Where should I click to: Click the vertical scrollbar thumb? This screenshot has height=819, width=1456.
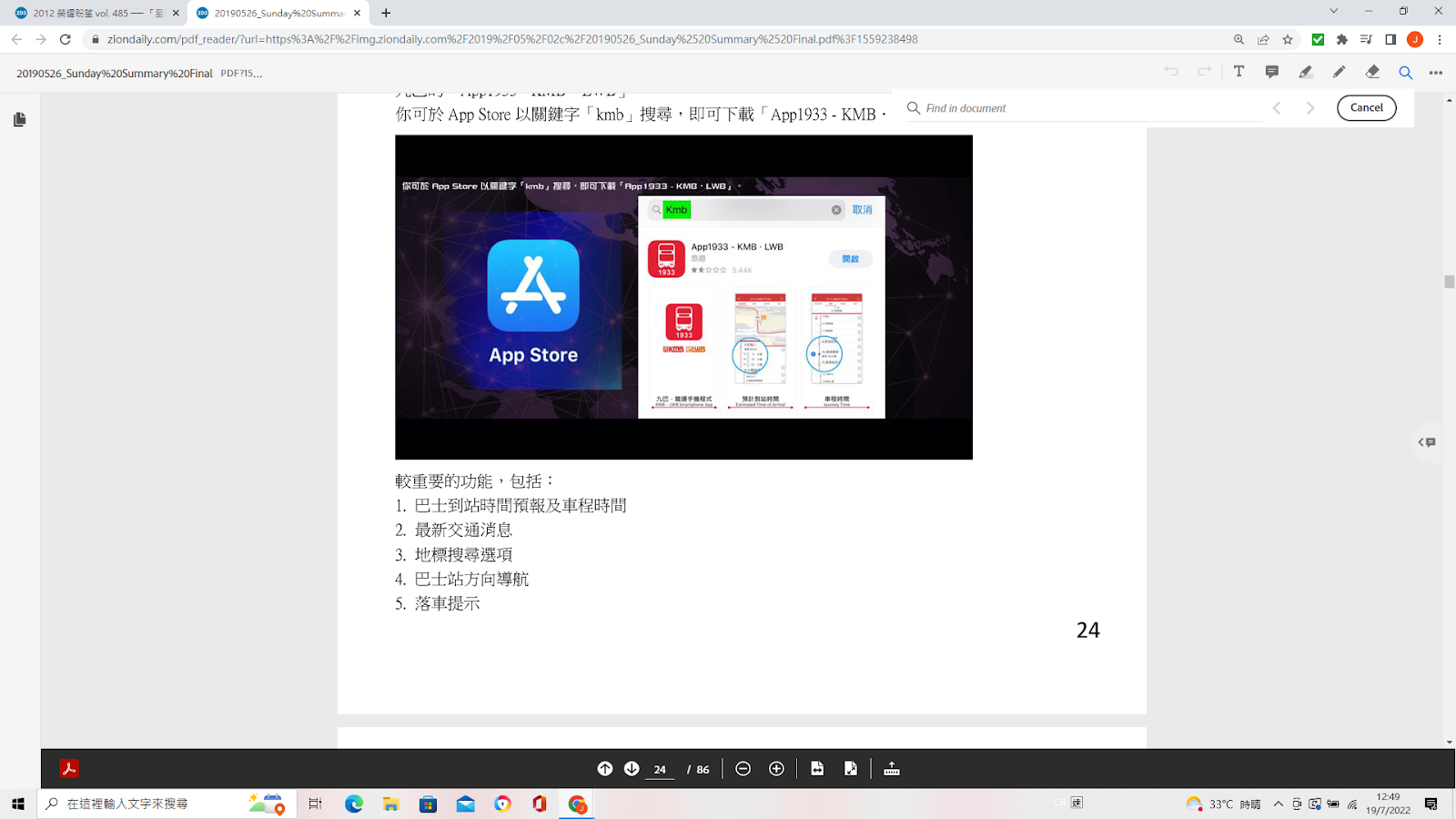(1449, 282)
